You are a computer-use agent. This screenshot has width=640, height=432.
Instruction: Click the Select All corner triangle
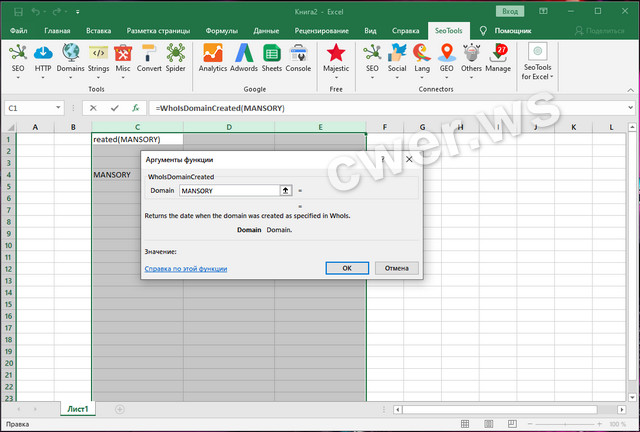pyautogui.click(x=10, y=127)
